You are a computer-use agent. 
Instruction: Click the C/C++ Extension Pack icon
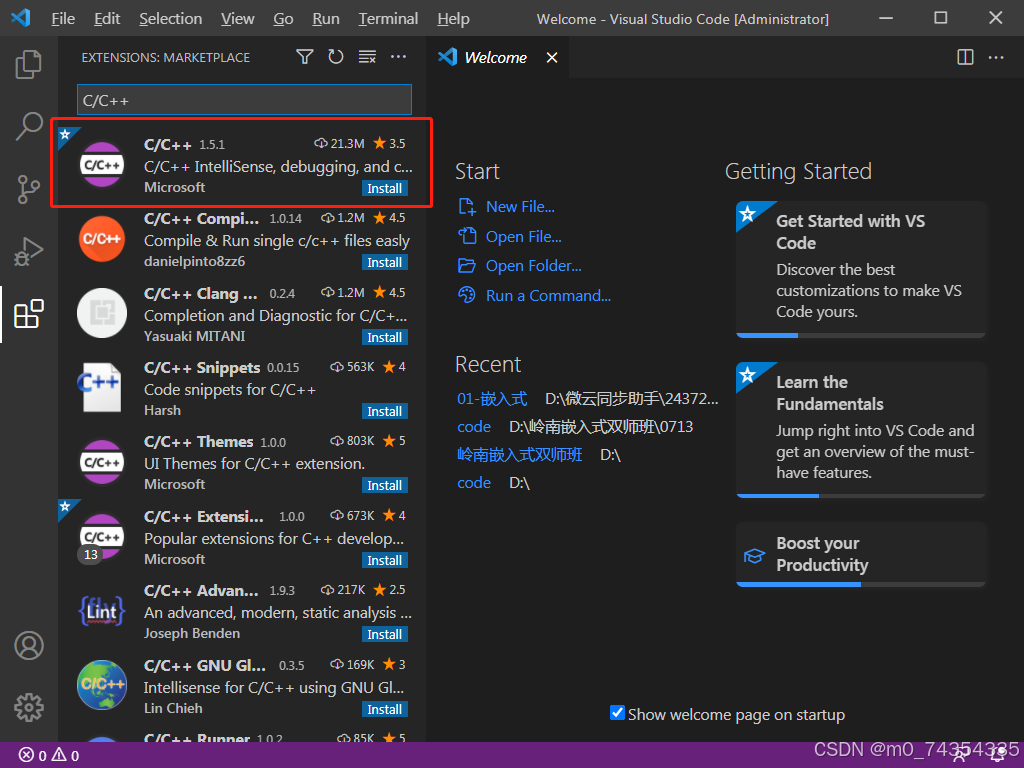coord(102,537)
